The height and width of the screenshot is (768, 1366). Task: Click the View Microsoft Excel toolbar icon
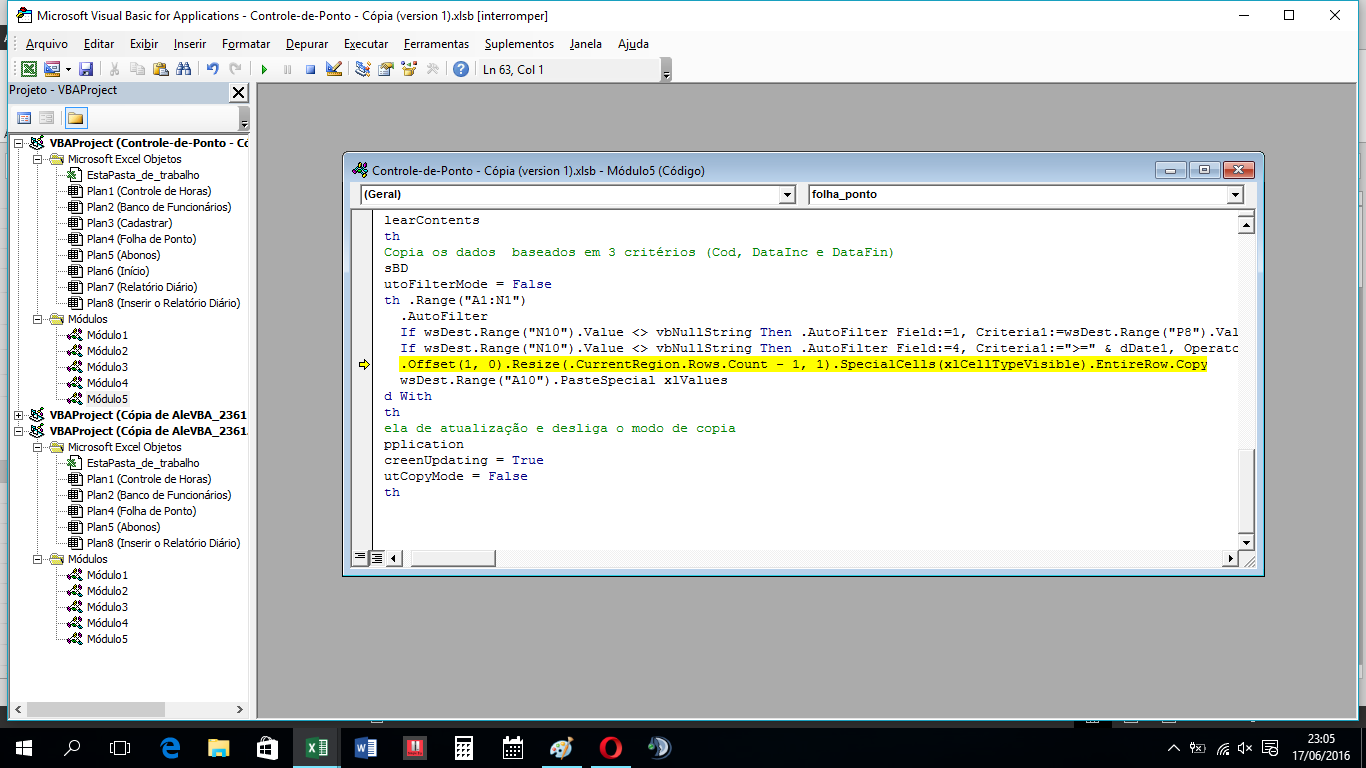click(x=29, y=69)
